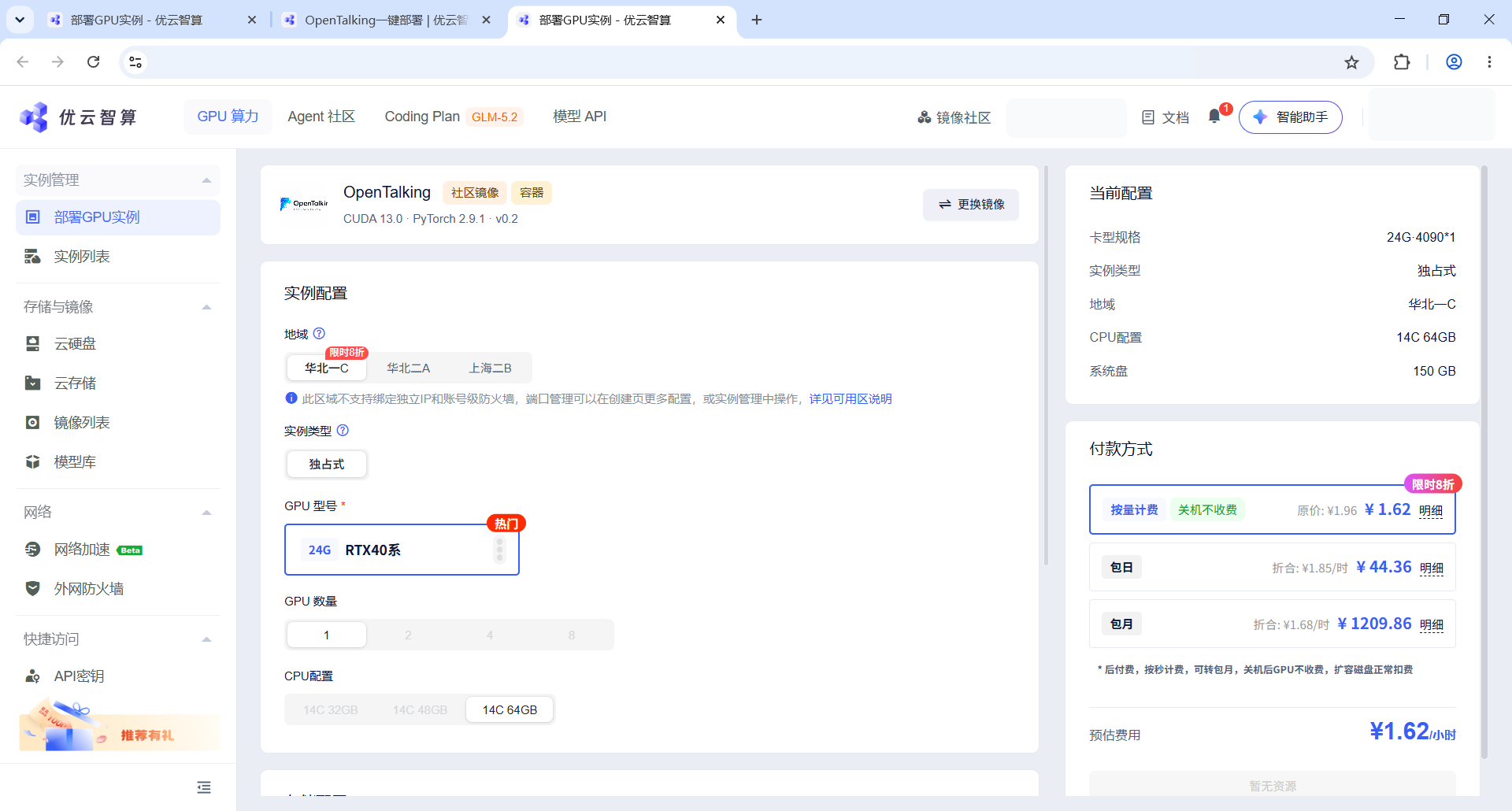Image resolution: width=1512 pixels, height=811 pixels.
Task: Open the Agent 社区 nav tab
Action: click(321, 117)
